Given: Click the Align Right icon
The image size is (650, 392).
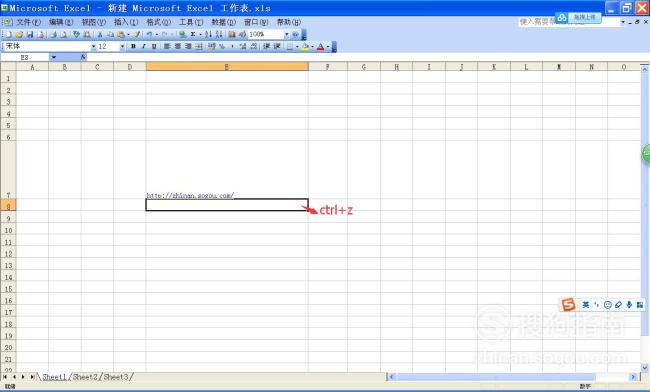Looking at the screenshot, I should click(188, 46).
